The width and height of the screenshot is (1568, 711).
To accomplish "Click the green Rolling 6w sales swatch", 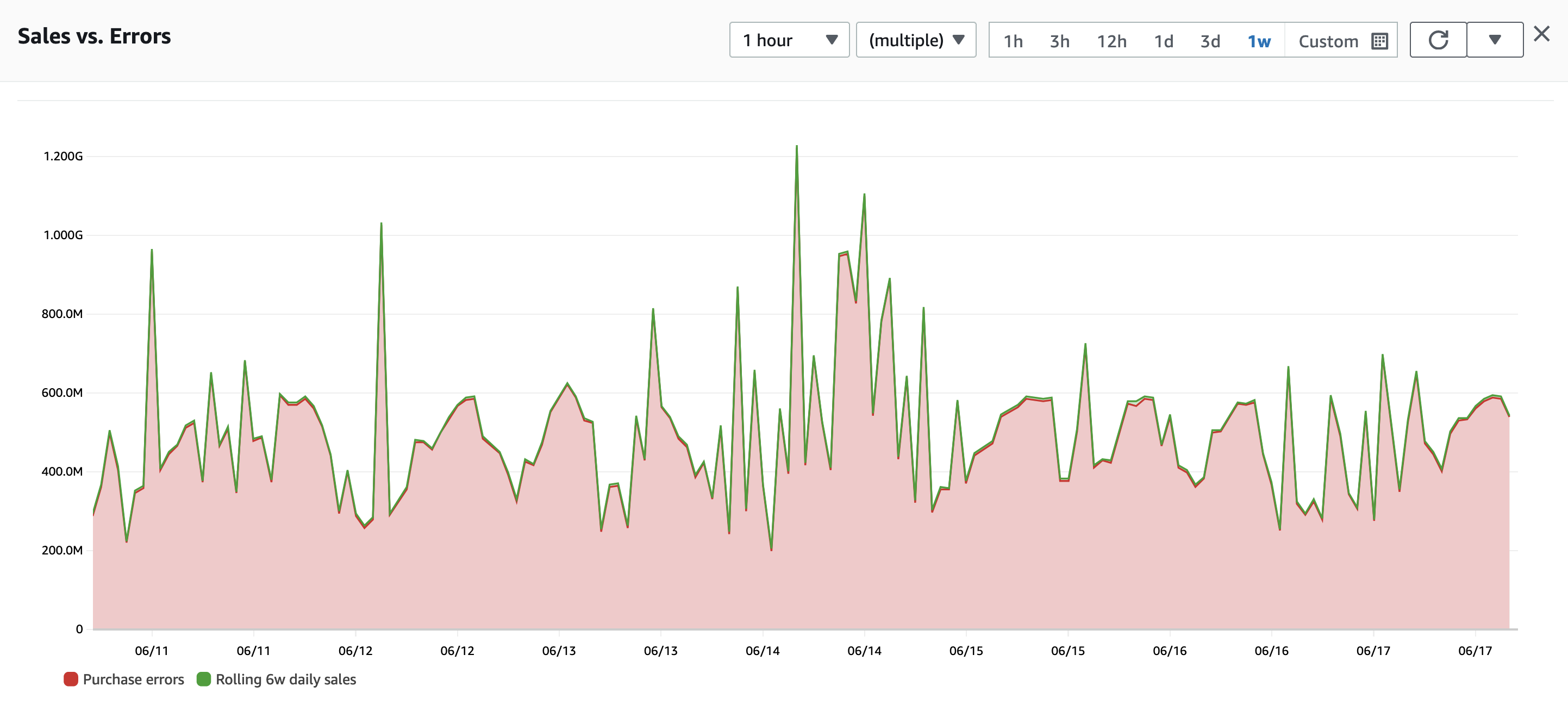I will click(204, 679).
